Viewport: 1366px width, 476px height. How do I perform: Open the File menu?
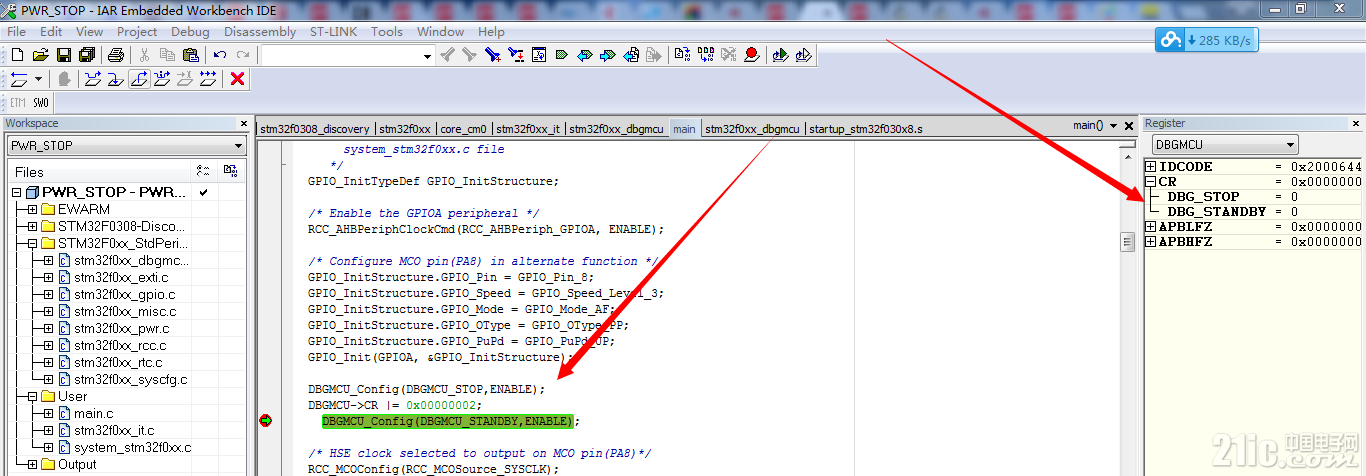point(17,31)
